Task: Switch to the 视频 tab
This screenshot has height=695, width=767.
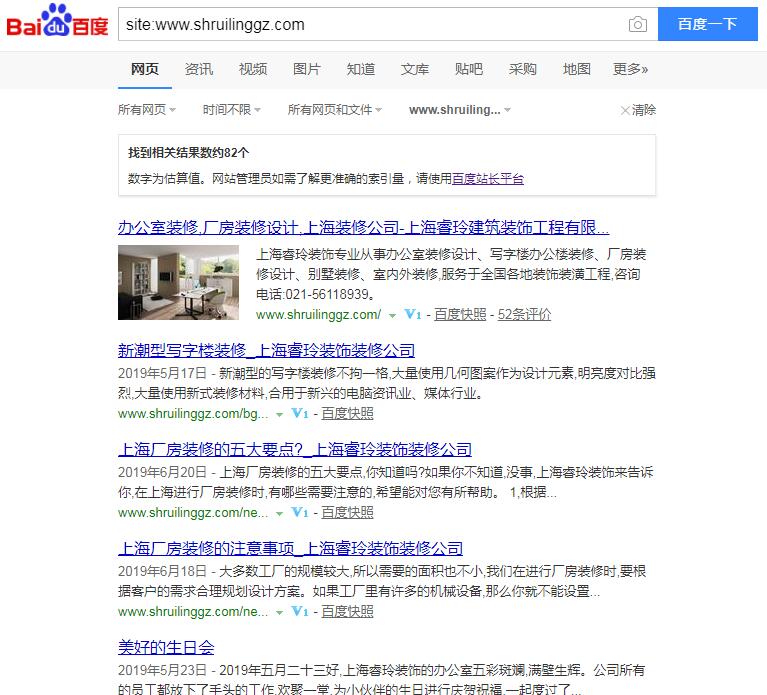Action: pos(253,69)
